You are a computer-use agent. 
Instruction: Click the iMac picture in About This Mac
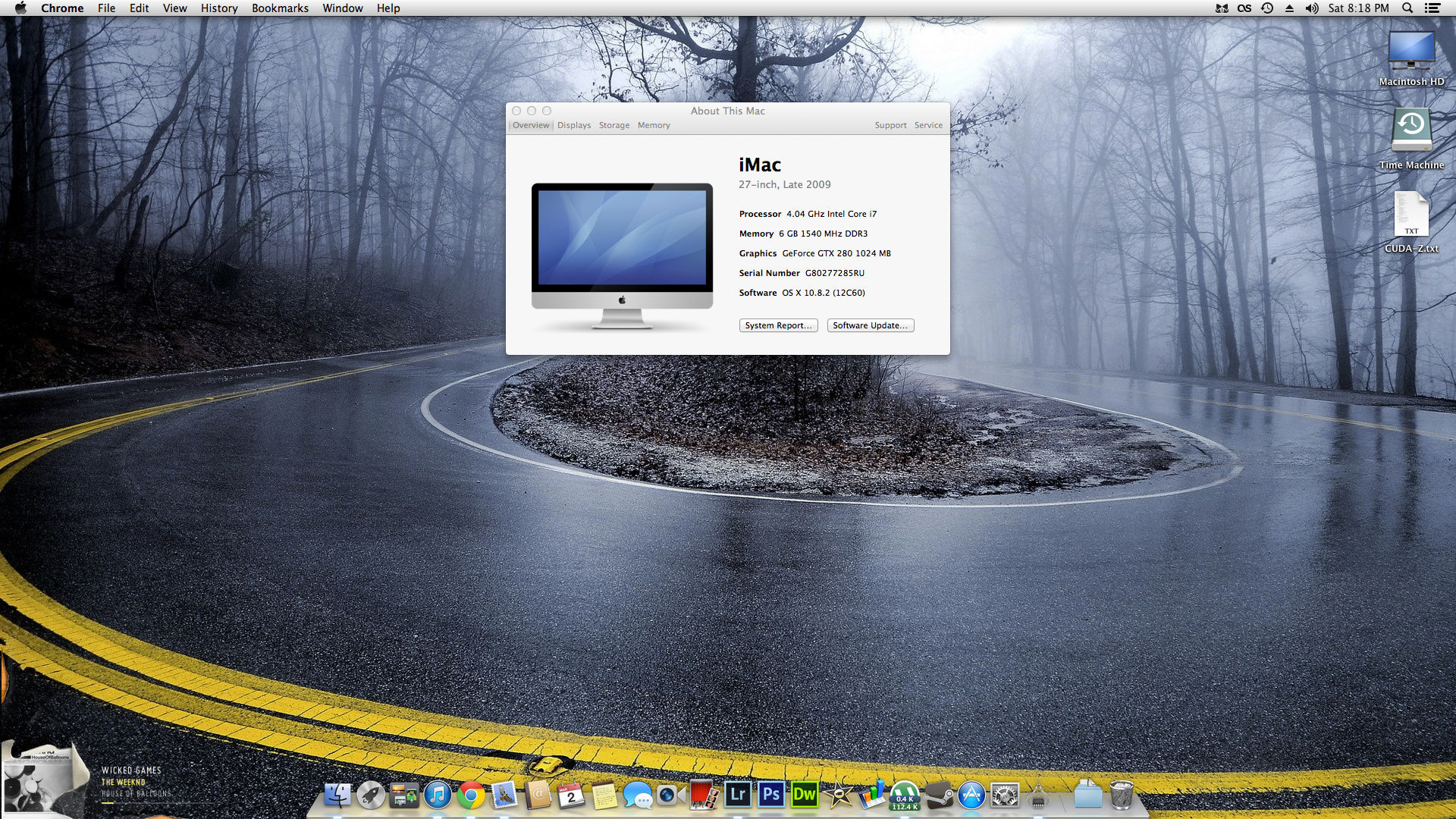(x=622, y=256)
